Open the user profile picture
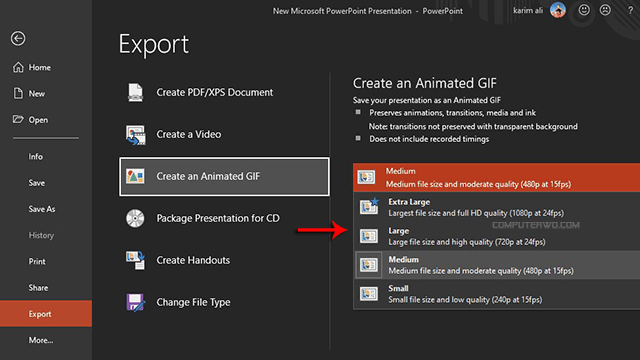 [x=558, y=10]
